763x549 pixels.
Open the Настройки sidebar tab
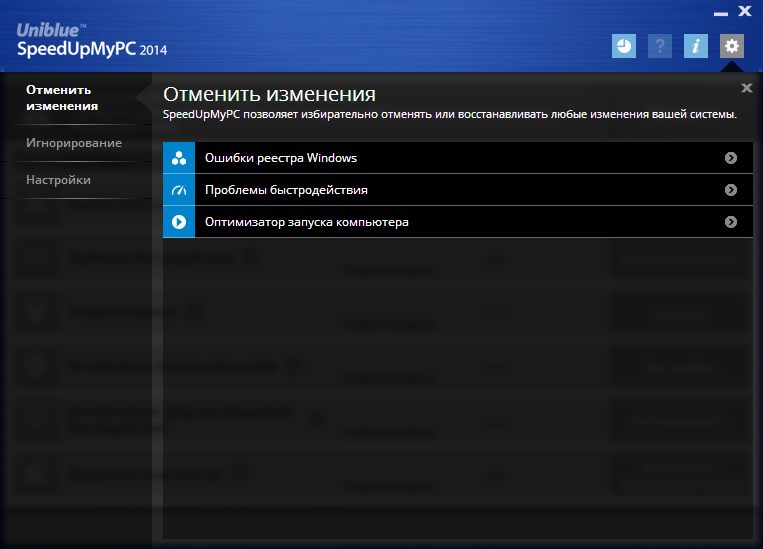click(76, 180)
